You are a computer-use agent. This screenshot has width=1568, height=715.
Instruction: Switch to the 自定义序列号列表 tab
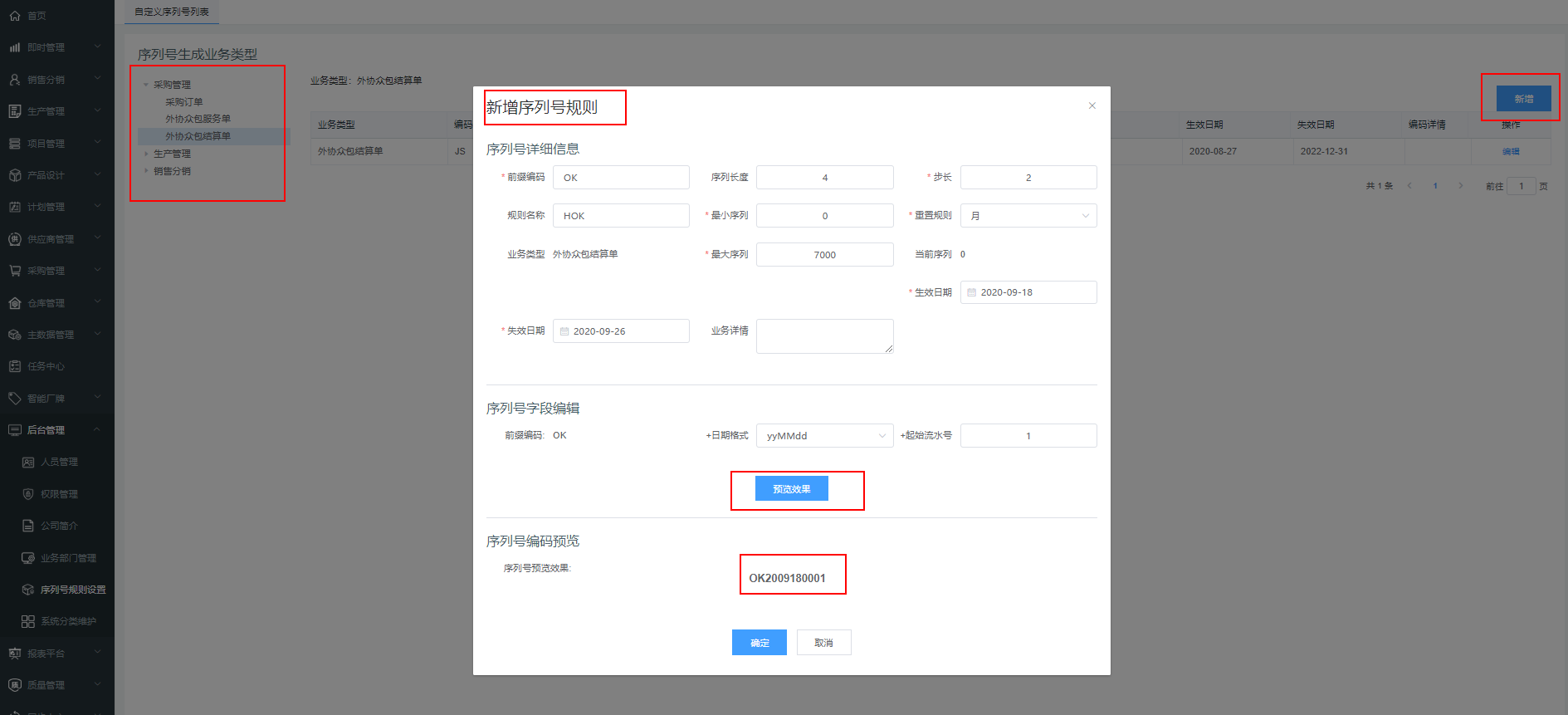[172, 12]
